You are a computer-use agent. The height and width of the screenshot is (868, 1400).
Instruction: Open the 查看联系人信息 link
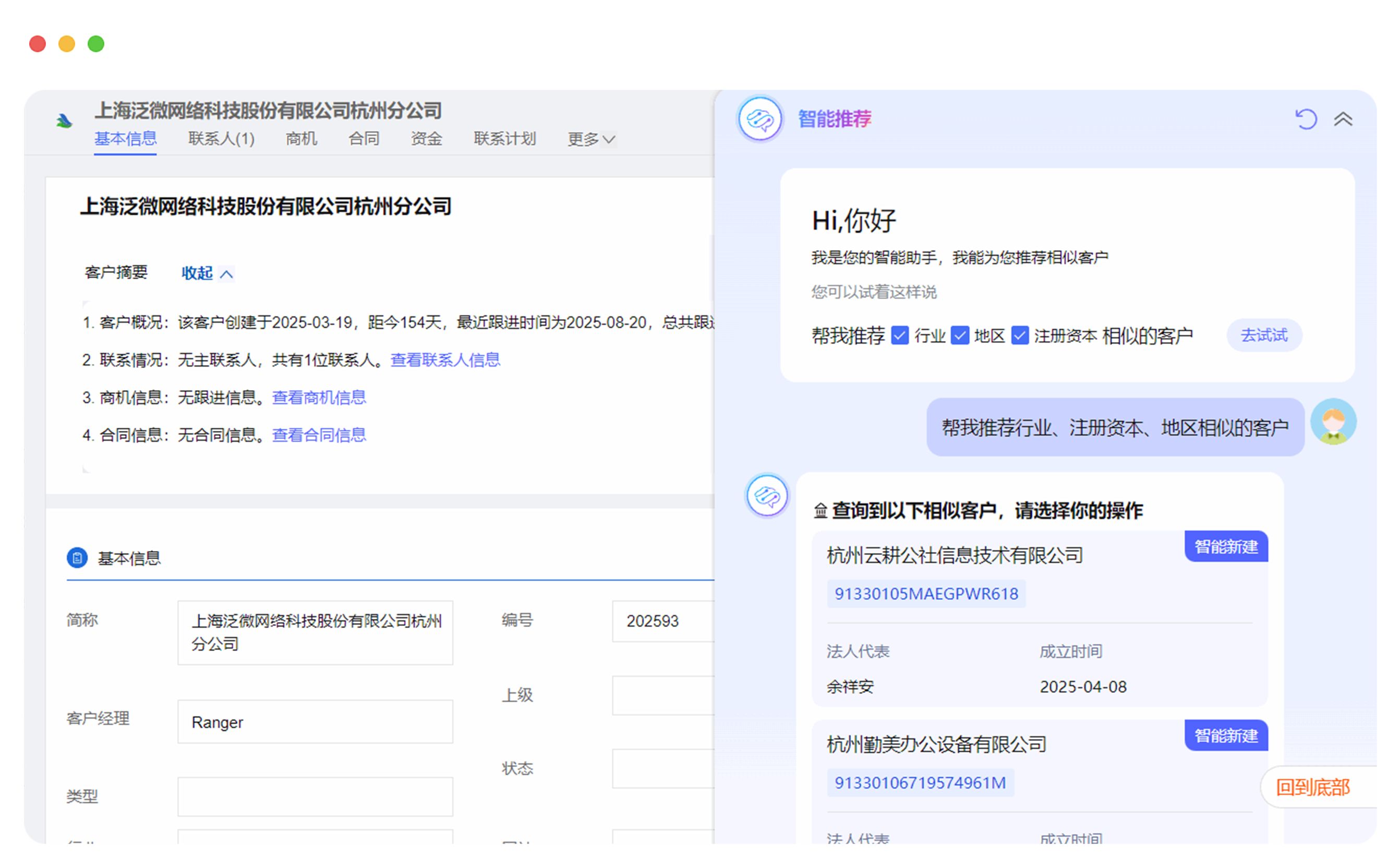click(445, 360)
